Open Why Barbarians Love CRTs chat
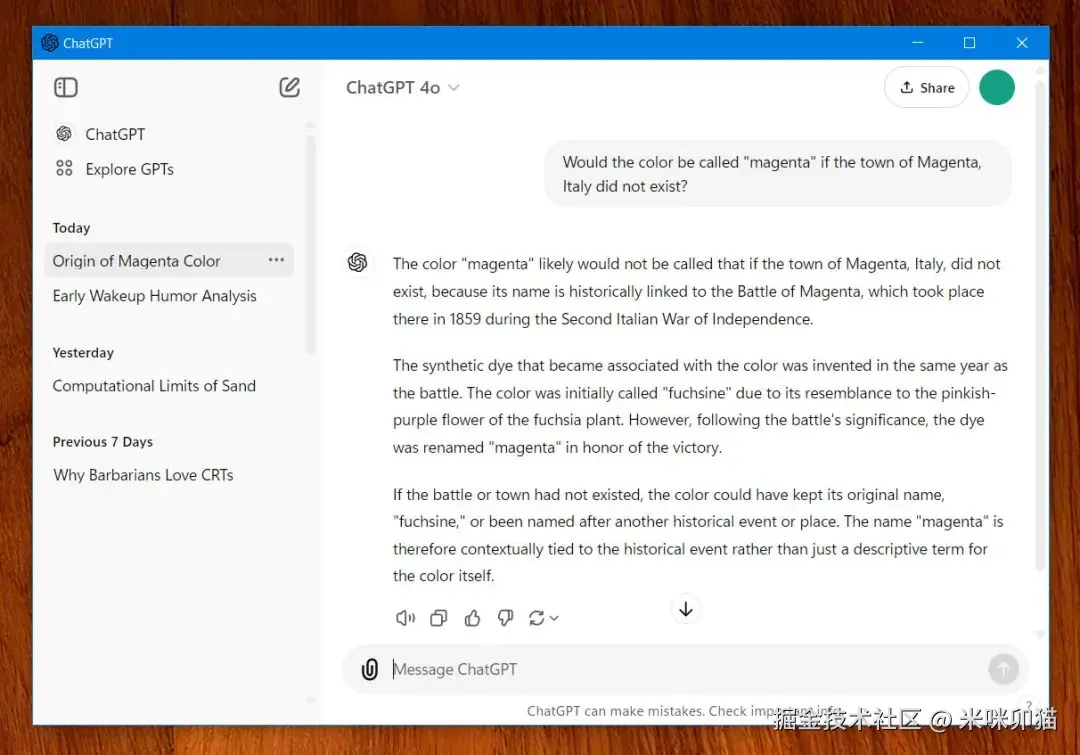Image resolution: width=1080 pixels, height=755 pixels. [143, 475]
